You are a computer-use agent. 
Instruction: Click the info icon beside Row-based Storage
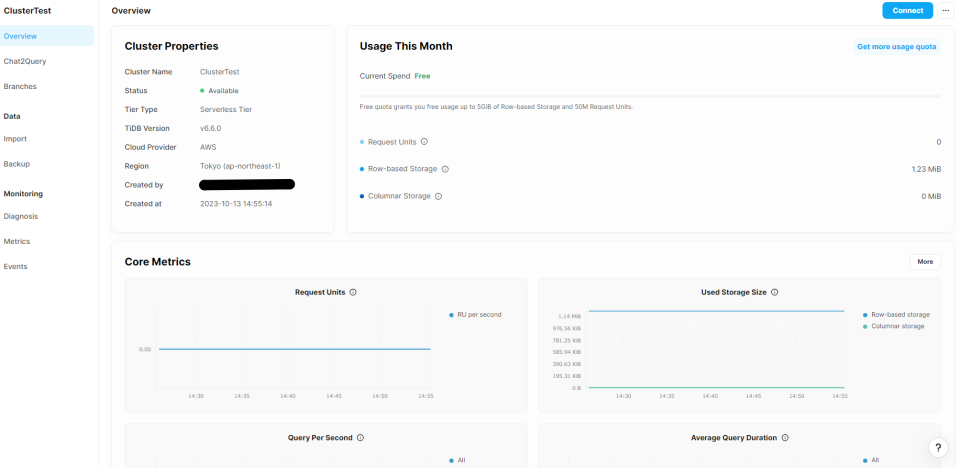pos(445,169)
